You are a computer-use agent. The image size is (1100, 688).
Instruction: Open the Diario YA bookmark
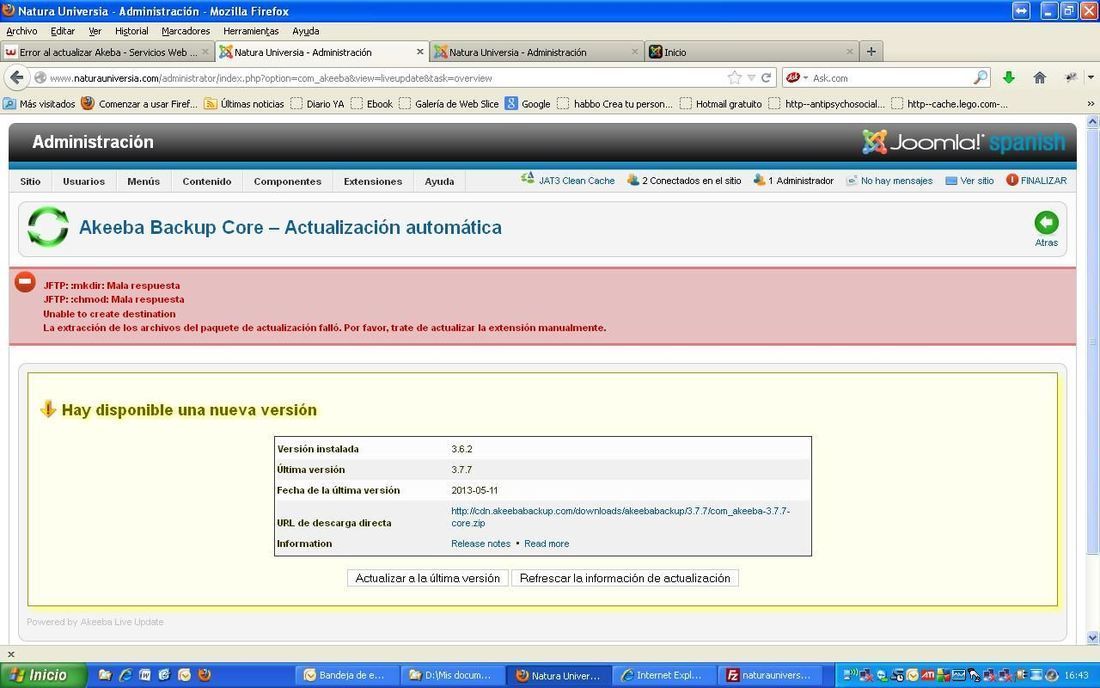[318, 104]
